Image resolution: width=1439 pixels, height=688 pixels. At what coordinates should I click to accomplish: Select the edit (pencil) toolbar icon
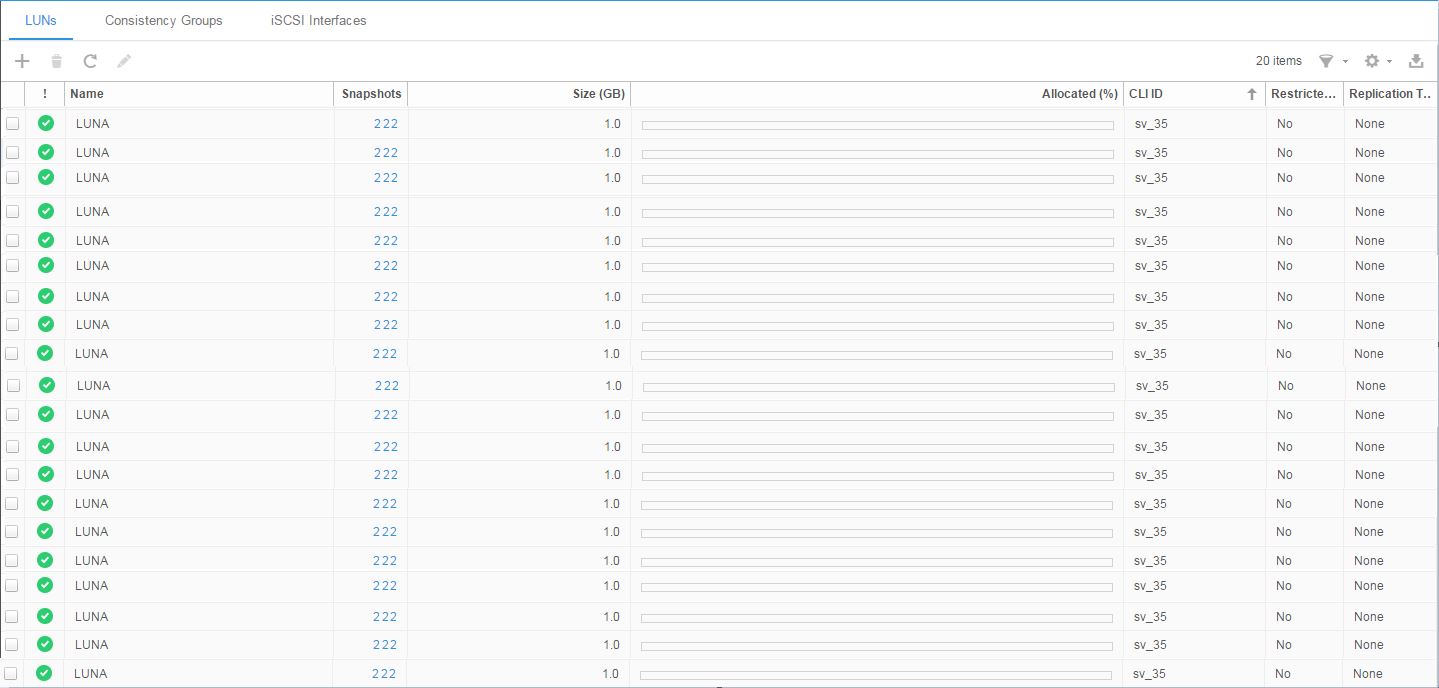point(124,60)
